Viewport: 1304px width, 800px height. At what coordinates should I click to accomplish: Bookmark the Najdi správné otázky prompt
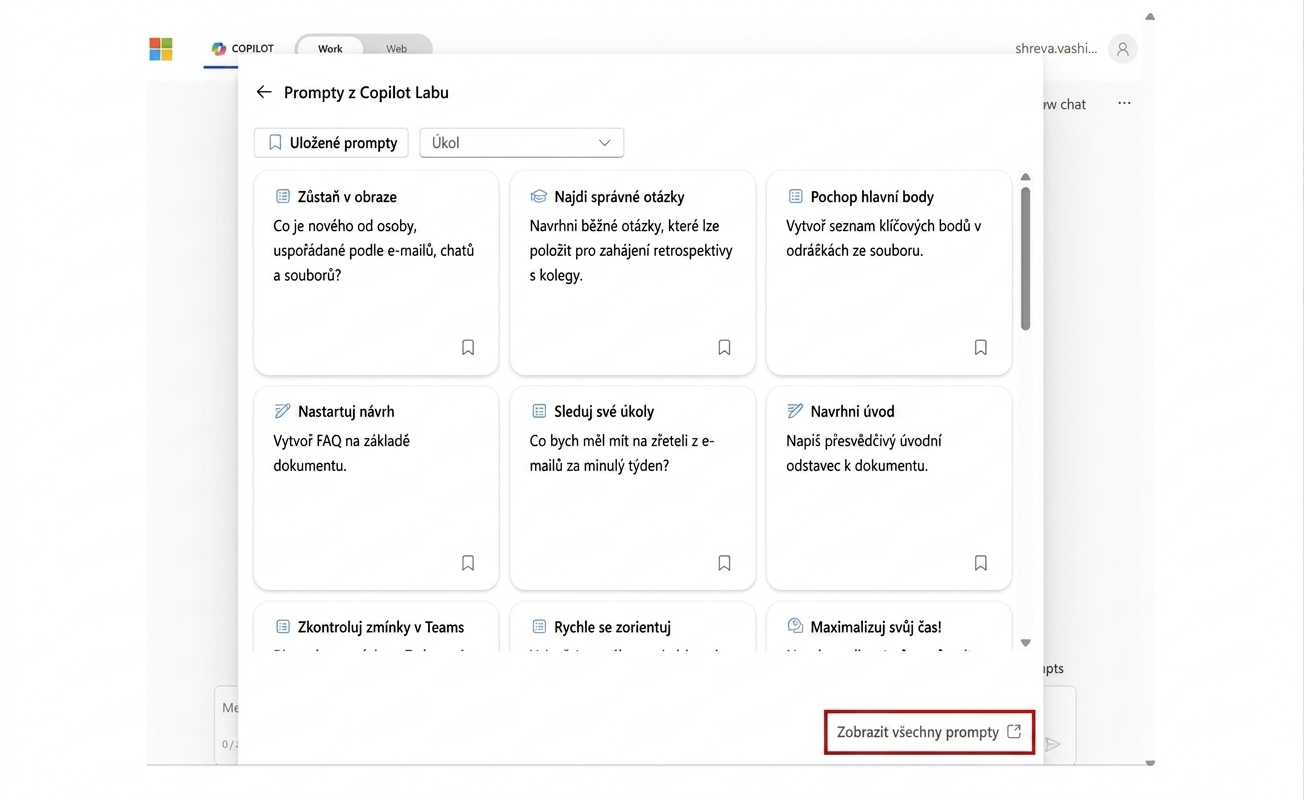724,347
